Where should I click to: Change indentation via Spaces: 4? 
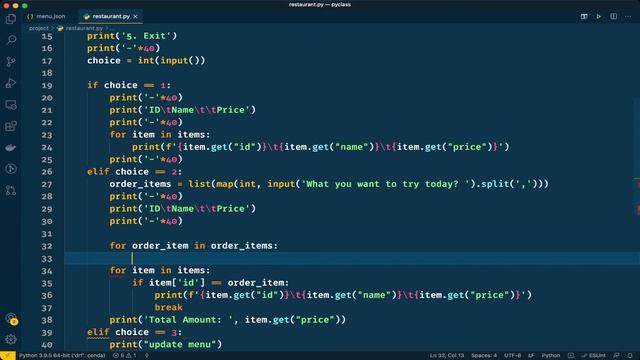pyautogui.click(x=484, y=356)
